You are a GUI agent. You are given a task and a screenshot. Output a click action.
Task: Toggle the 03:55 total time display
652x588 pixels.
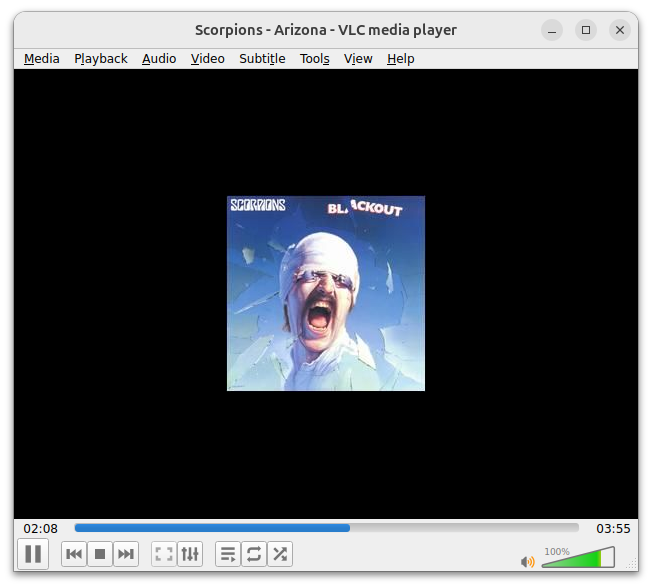tap(613, 528)
